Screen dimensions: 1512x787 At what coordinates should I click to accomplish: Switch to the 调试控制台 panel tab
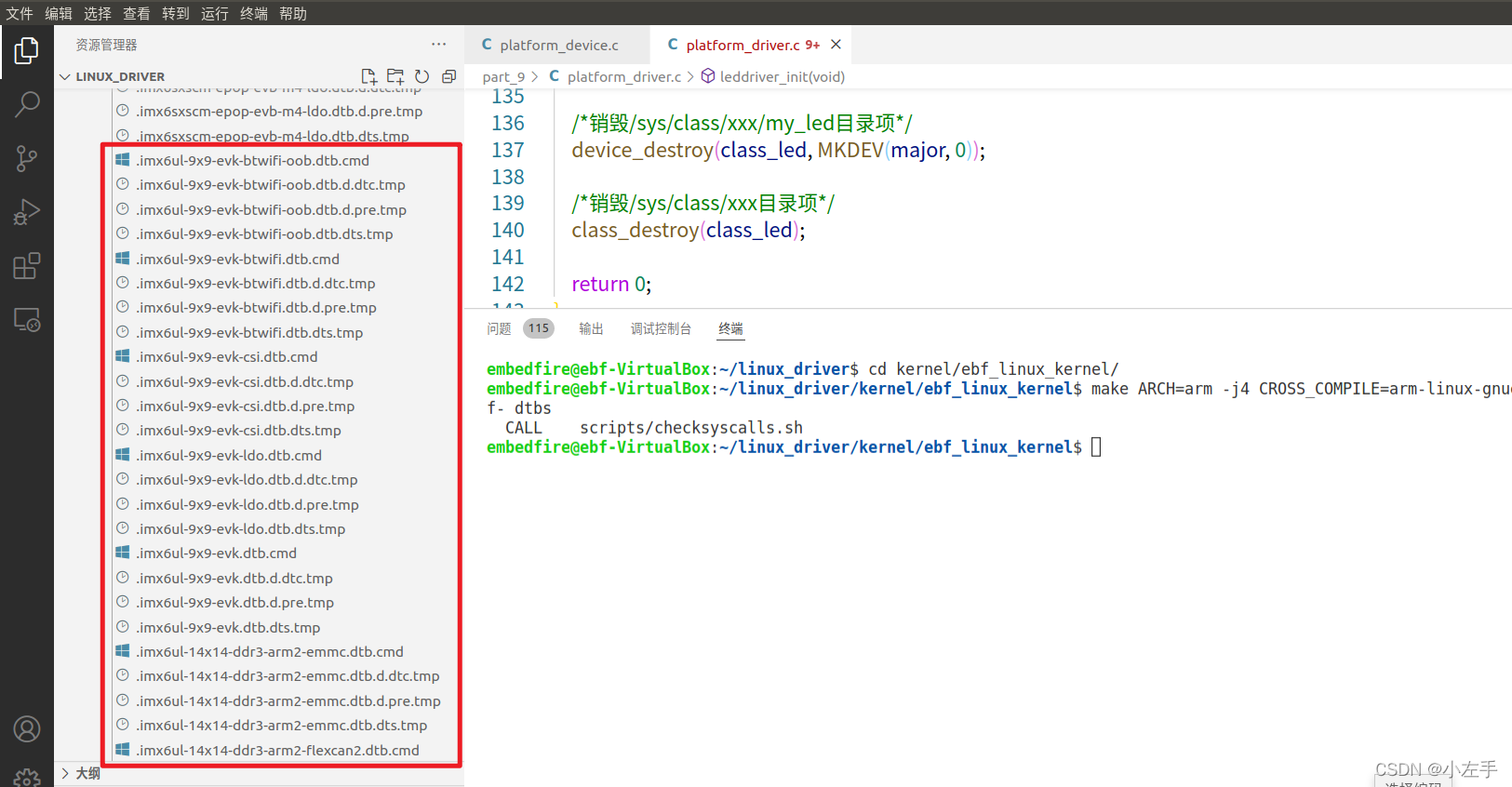click(x=661, y=328)
